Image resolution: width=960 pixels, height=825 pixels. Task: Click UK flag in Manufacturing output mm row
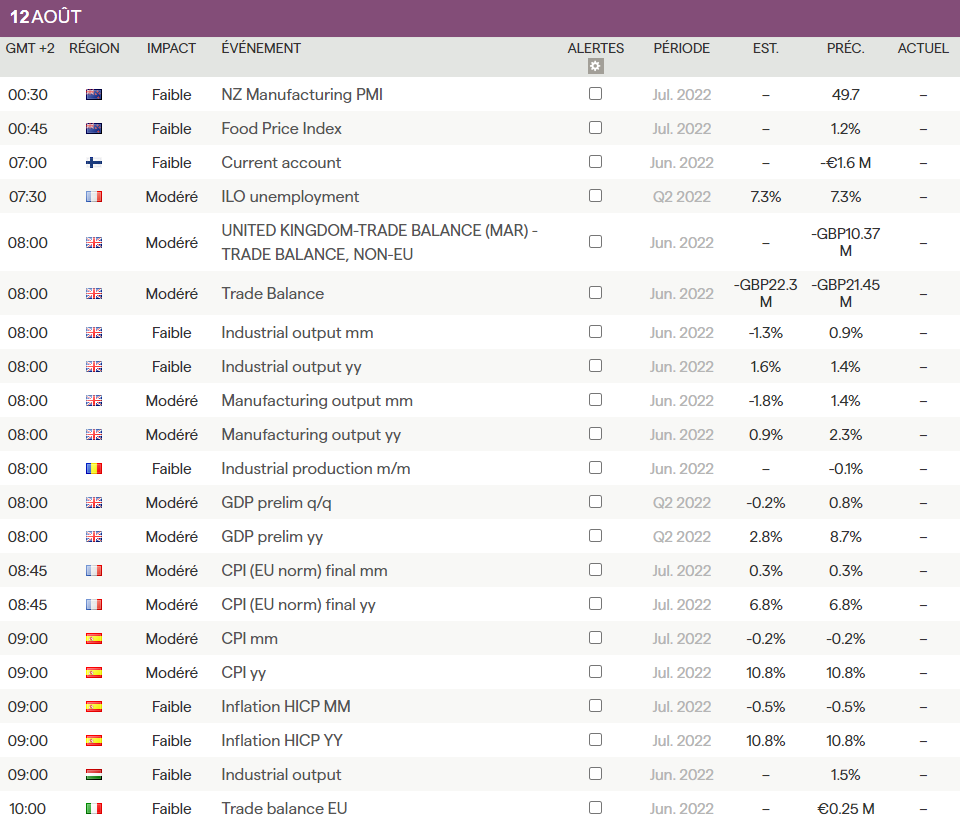click(x=94, y=401)
